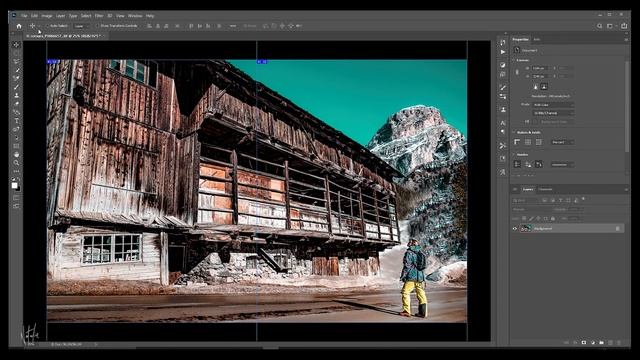This screenshot has width=640, height=360.
Task: Open the search magnifier in options bar
Action: [600, 26]
